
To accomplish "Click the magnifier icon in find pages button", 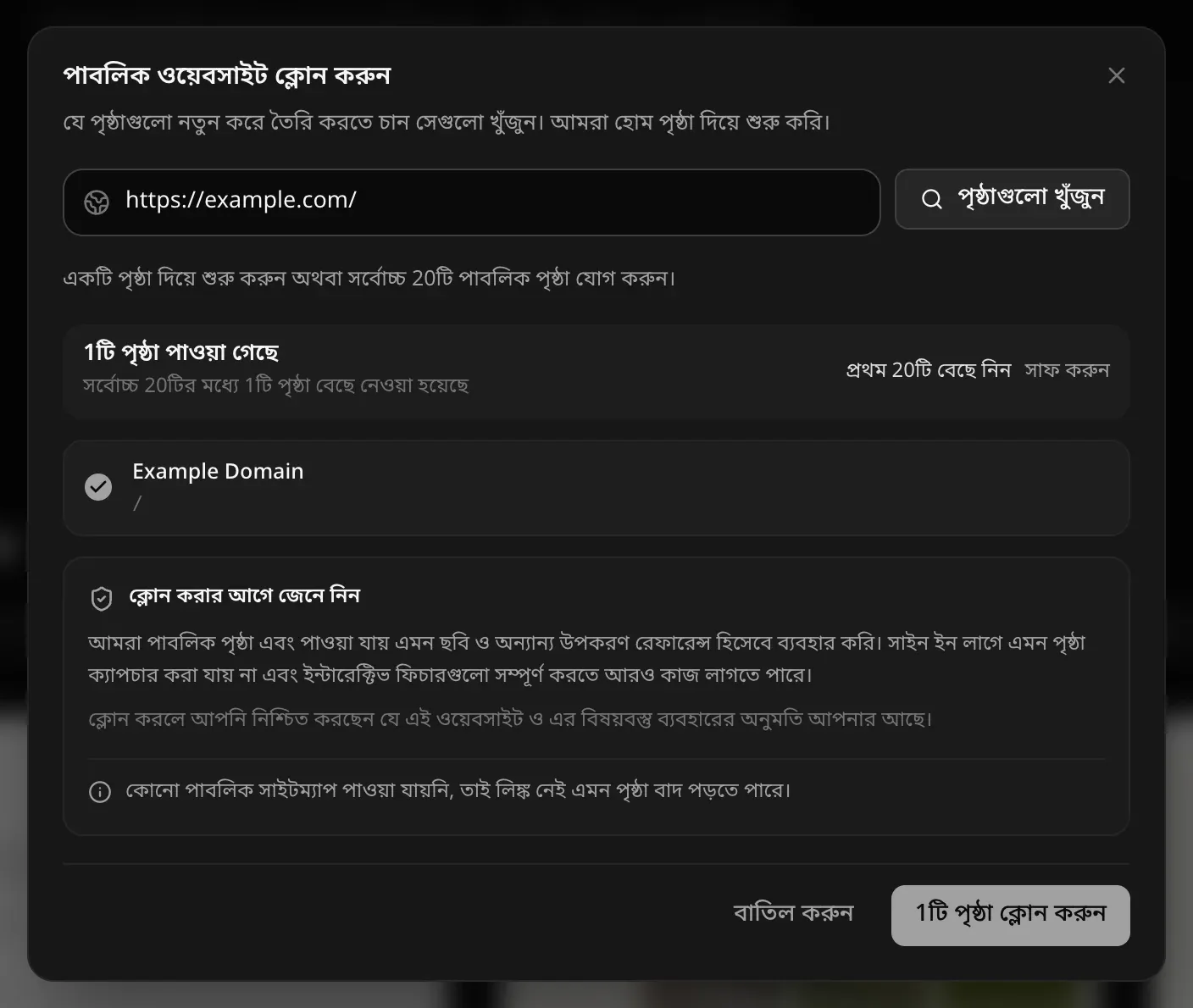I will [931, 199].
